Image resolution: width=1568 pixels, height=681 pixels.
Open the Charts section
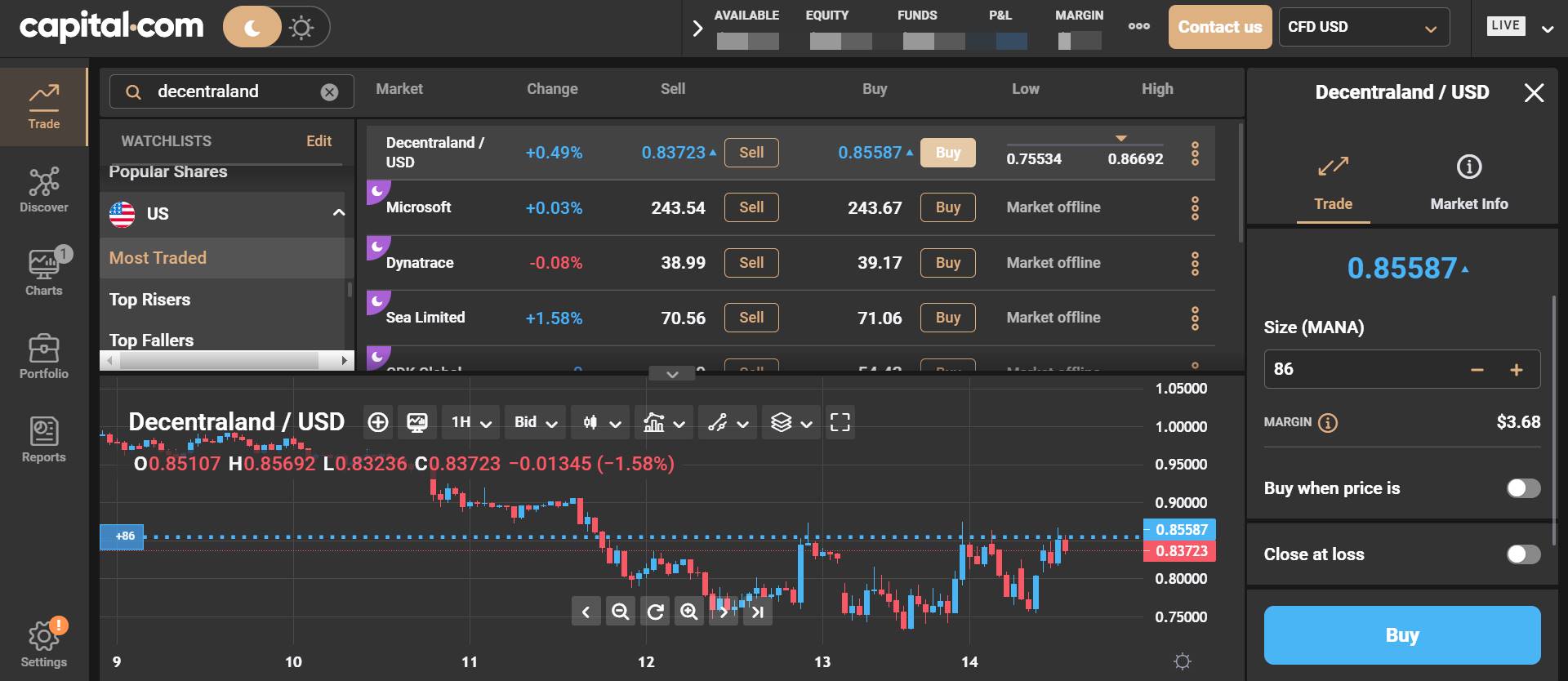tap(43, 274)
